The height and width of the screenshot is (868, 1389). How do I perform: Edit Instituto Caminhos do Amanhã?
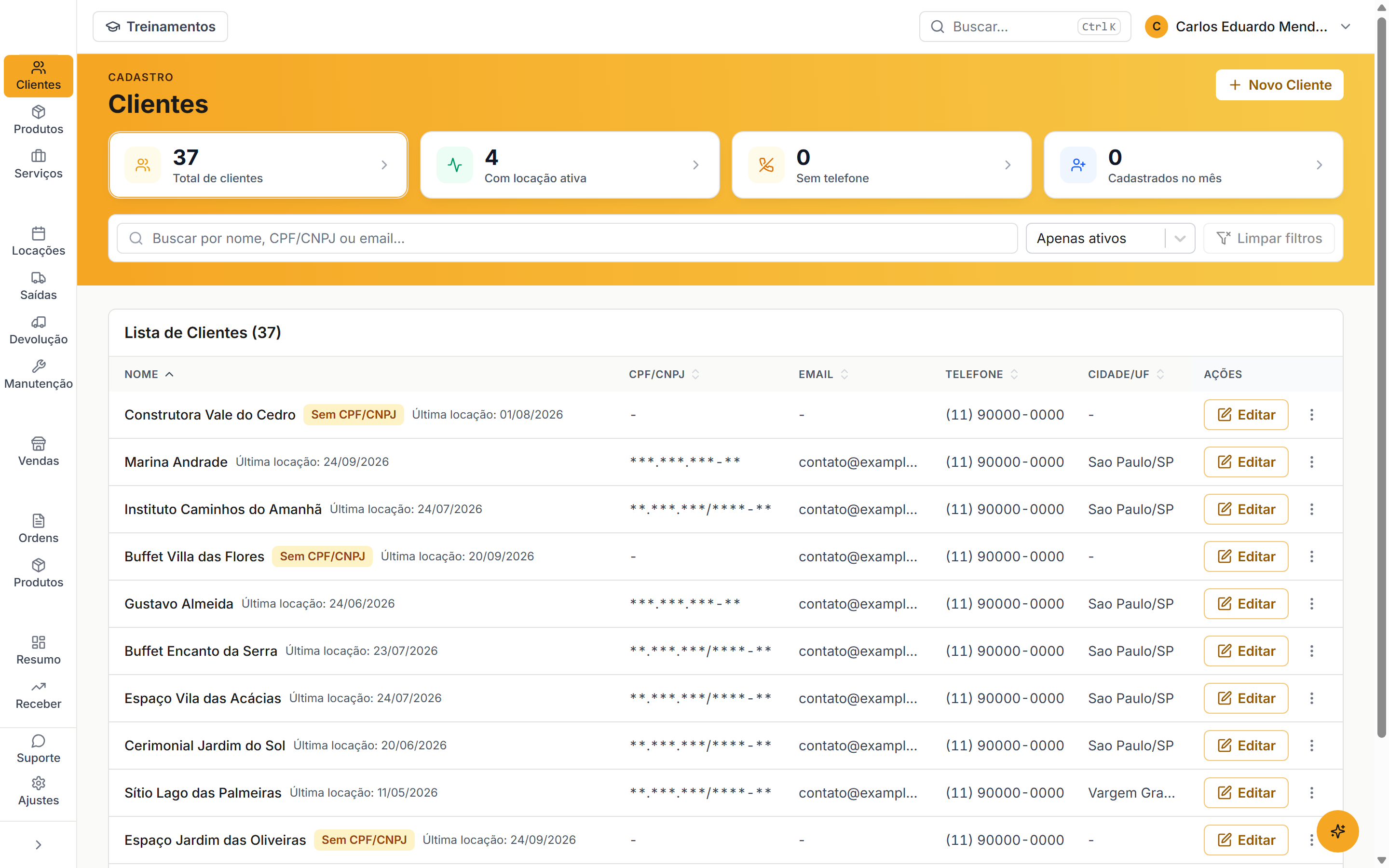[x=1245, y=509]
